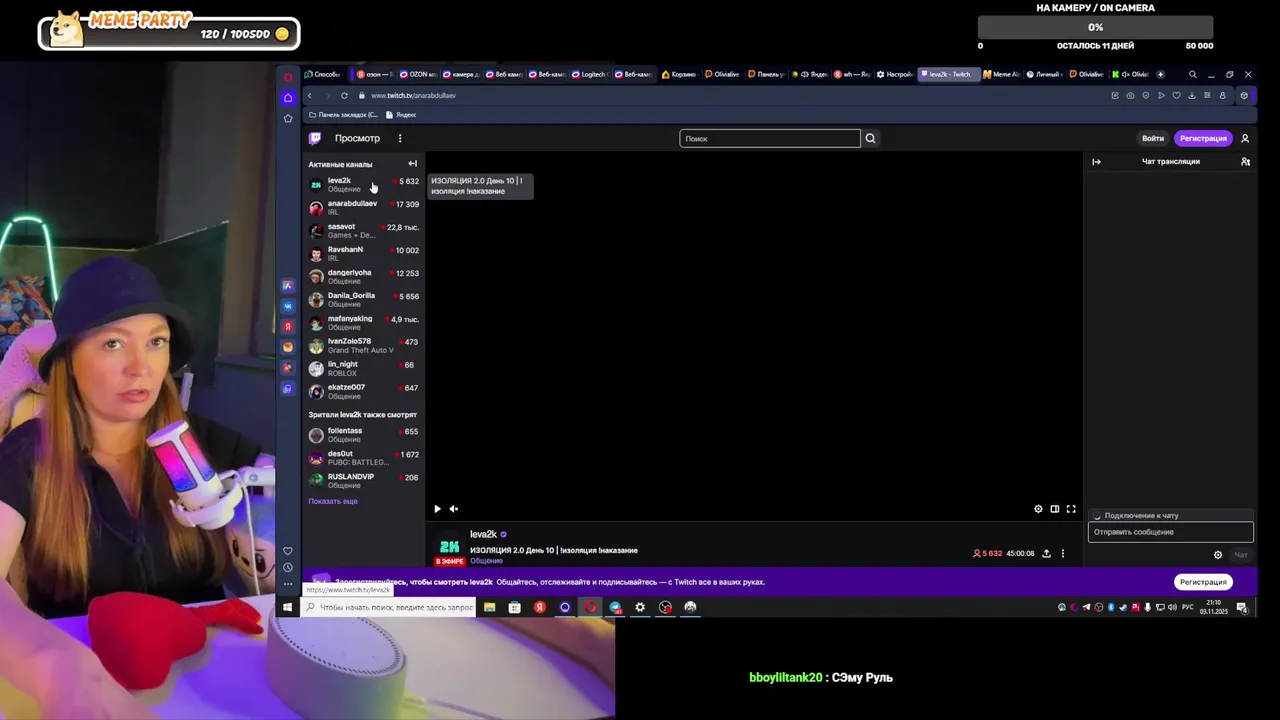Click Регистрация in the purple banner

click(1203, 582)
